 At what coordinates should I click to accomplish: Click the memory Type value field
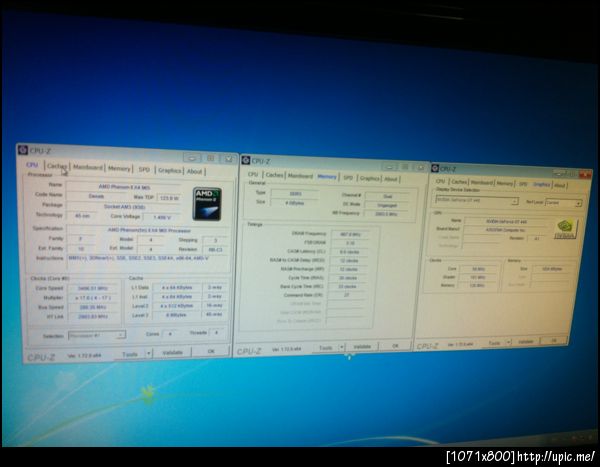[x=295, y=194]
